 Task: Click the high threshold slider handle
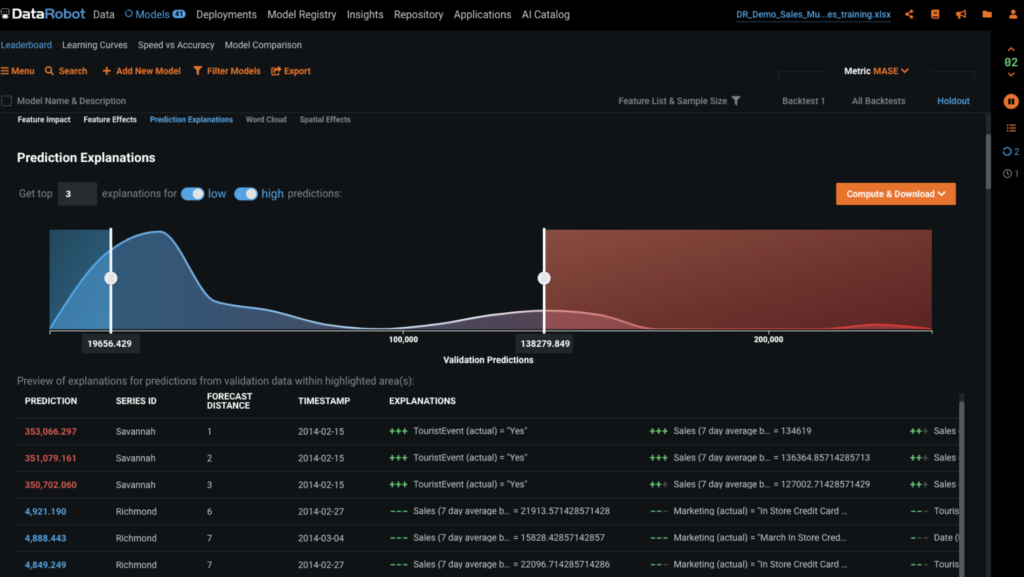click(x=544, y=279)
